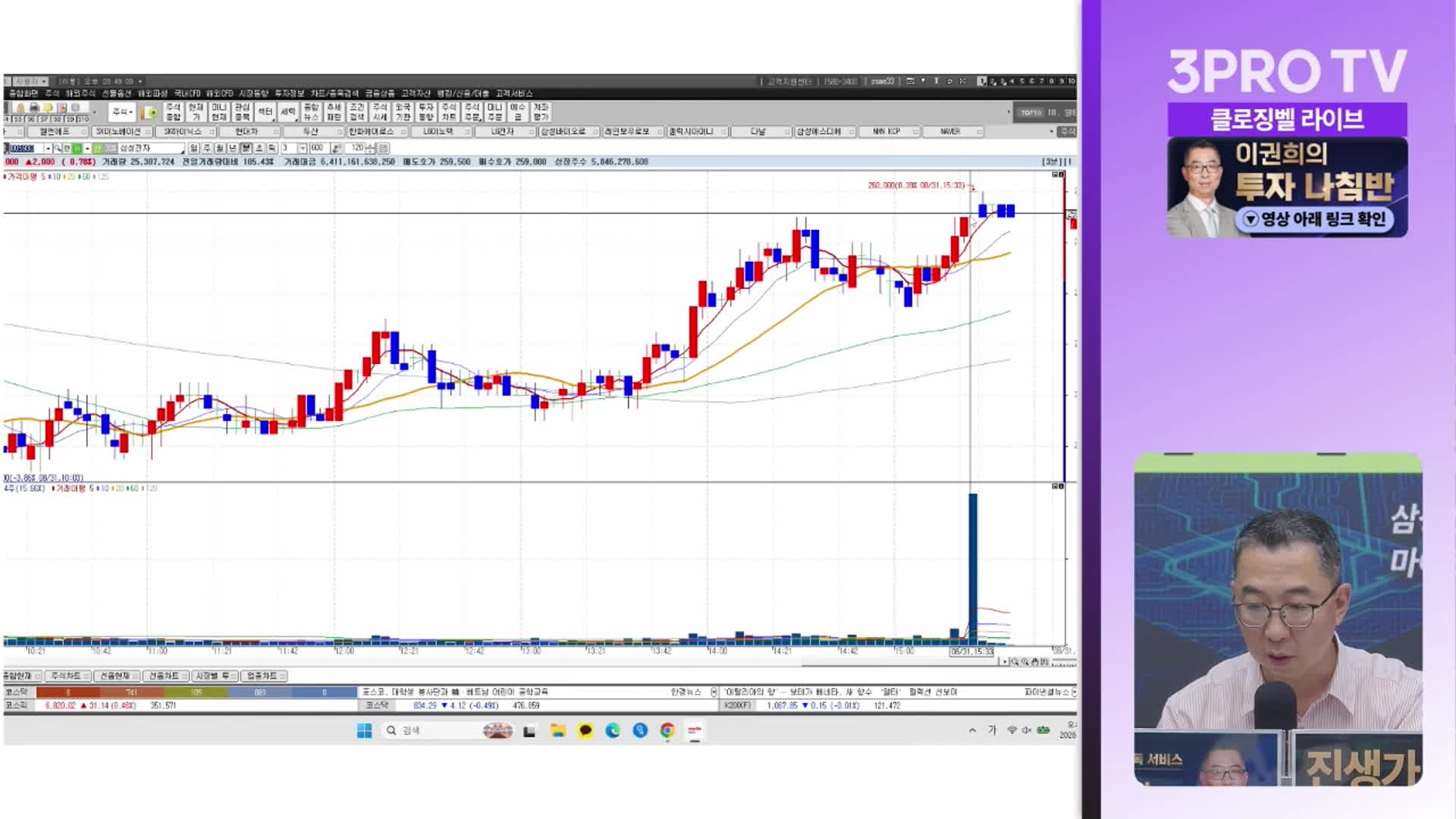Click the 주식종합 toolbar button
The width and height of the screenshot is (1456, 819).
(174, 112)
